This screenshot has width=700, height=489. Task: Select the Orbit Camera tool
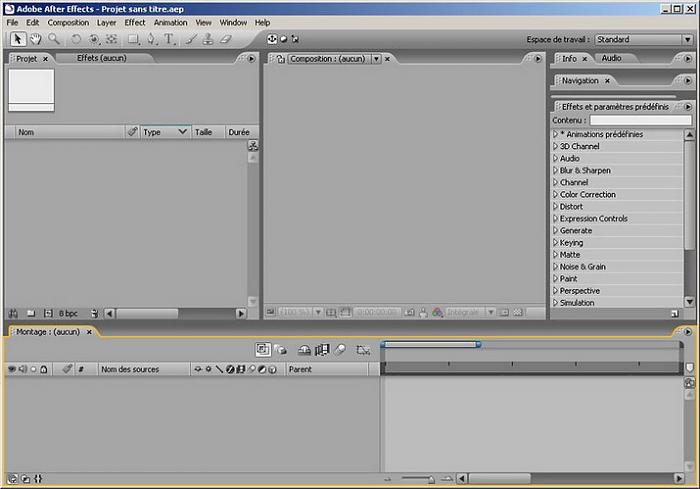coord(94,39)
